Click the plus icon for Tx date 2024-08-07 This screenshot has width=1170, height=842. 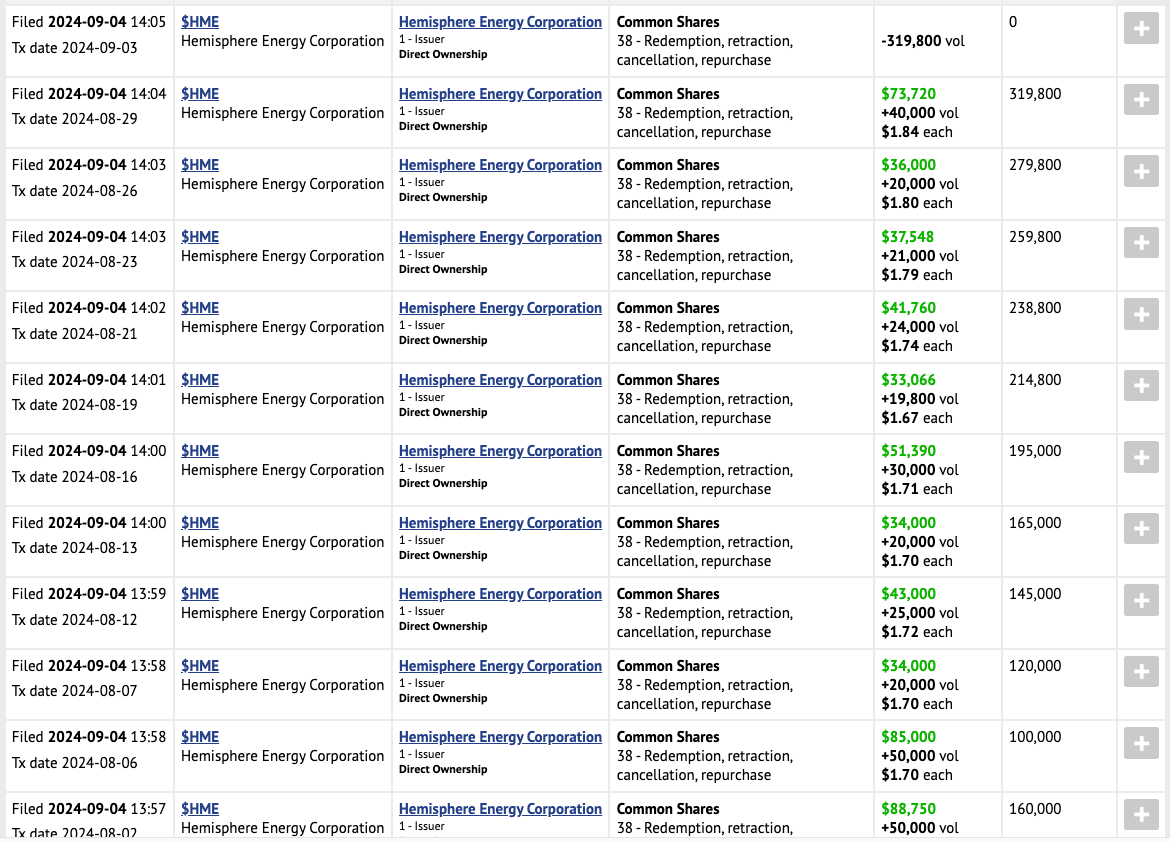pyautogui.click(x=1141, y=671)
